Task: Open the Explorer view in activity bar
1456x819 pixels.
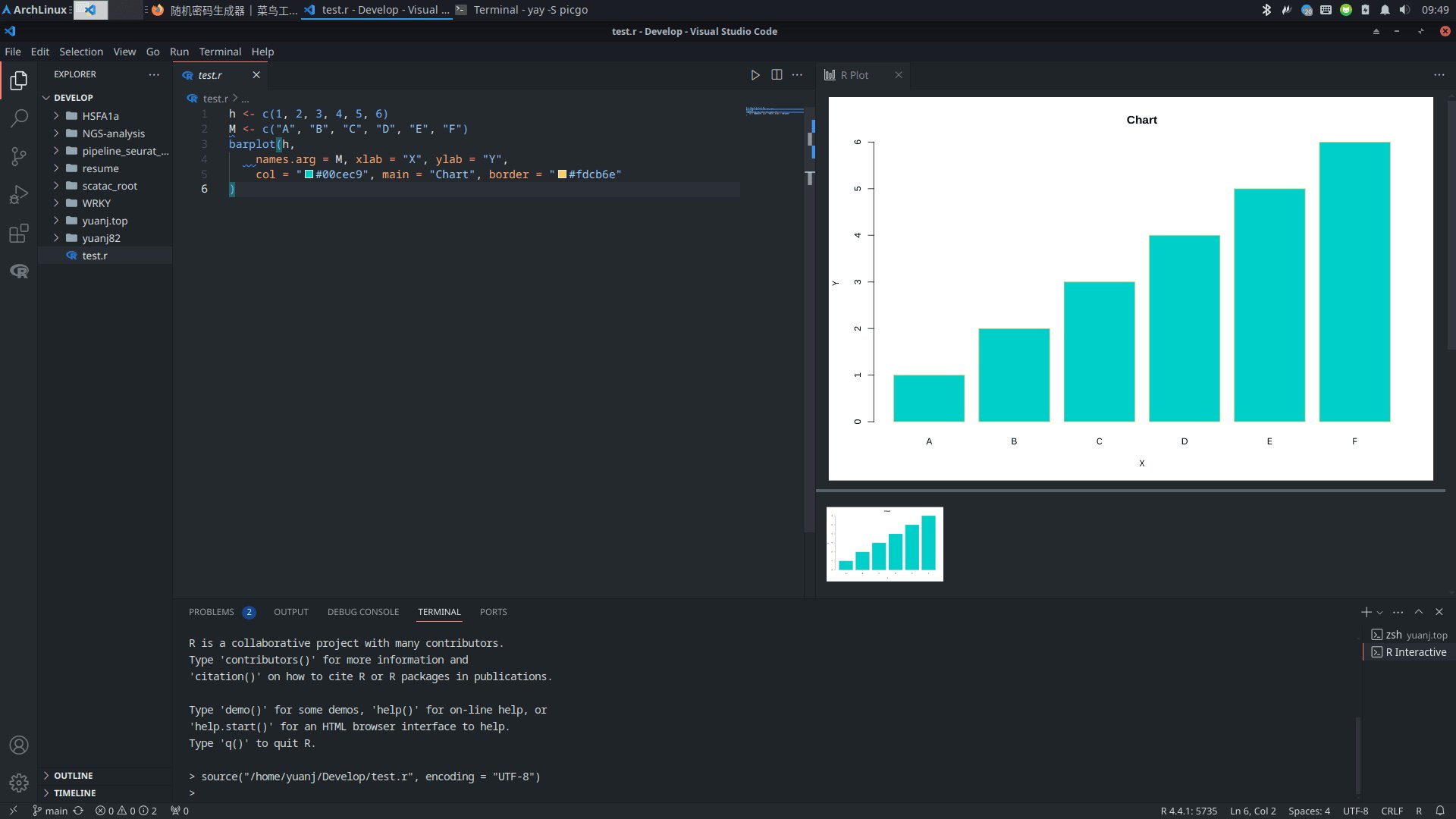Action: click(x=19, y=80)
